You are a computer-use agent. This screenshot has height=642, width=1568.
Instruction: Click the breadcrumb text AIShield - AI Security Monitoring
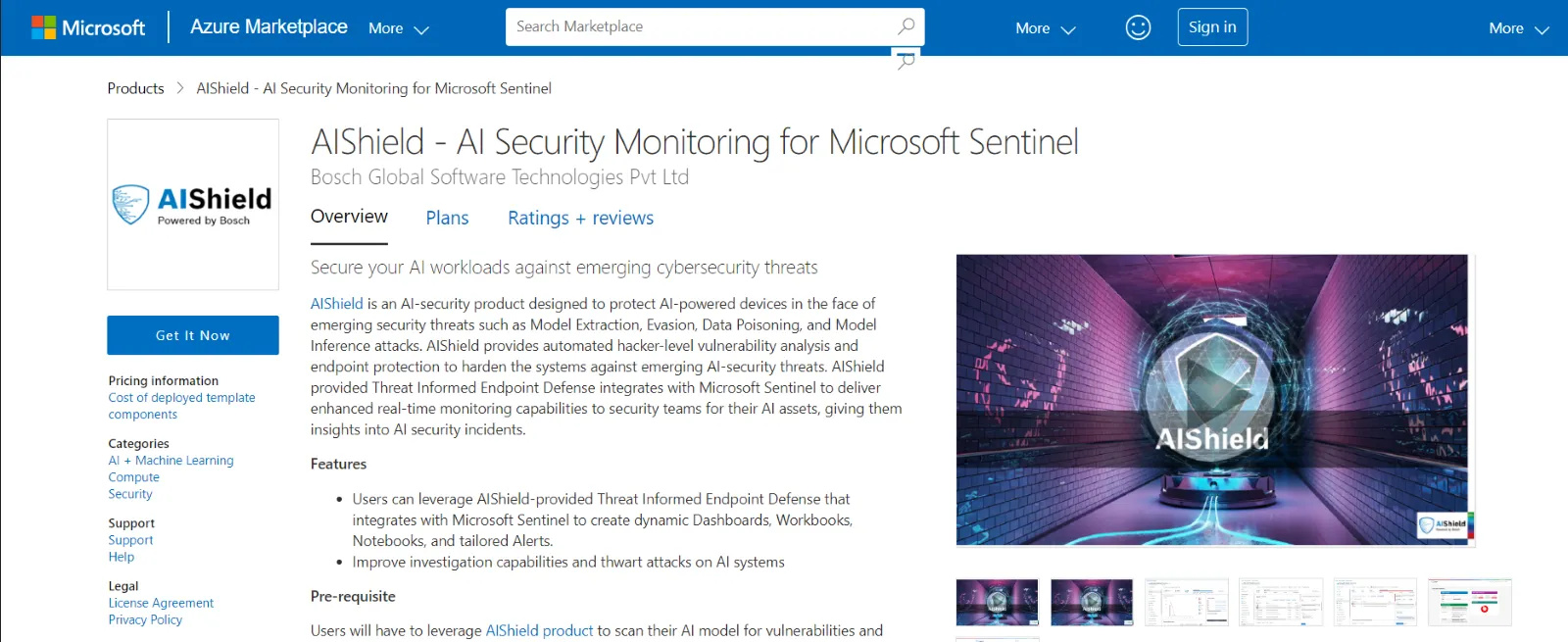373,88
